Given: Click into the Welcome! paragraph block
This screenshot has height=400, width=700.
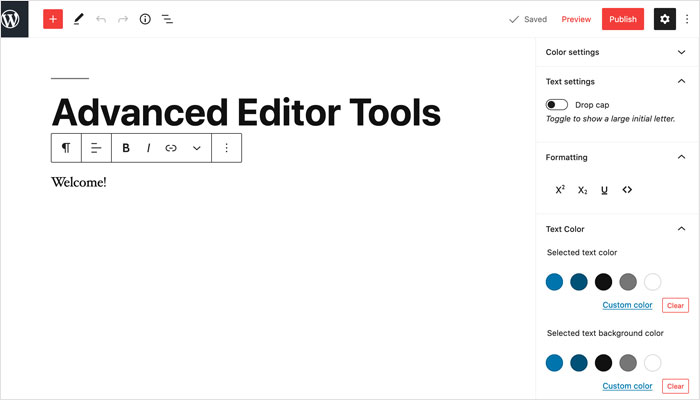Looking at the screenshot, I should pyautogui.click(x=79, y=182).
